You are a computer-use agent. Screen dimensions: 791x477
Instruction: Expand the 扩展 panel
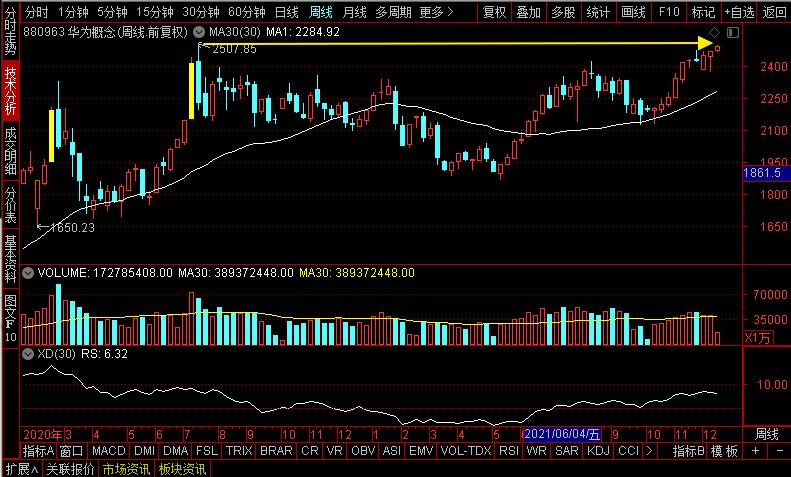tap(22, 469)
